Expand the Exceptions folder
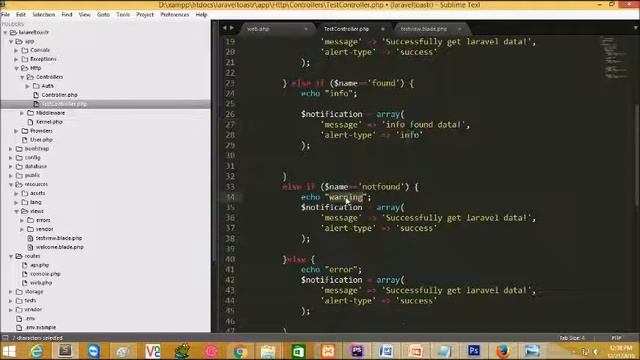 click(x=16, y=59)
